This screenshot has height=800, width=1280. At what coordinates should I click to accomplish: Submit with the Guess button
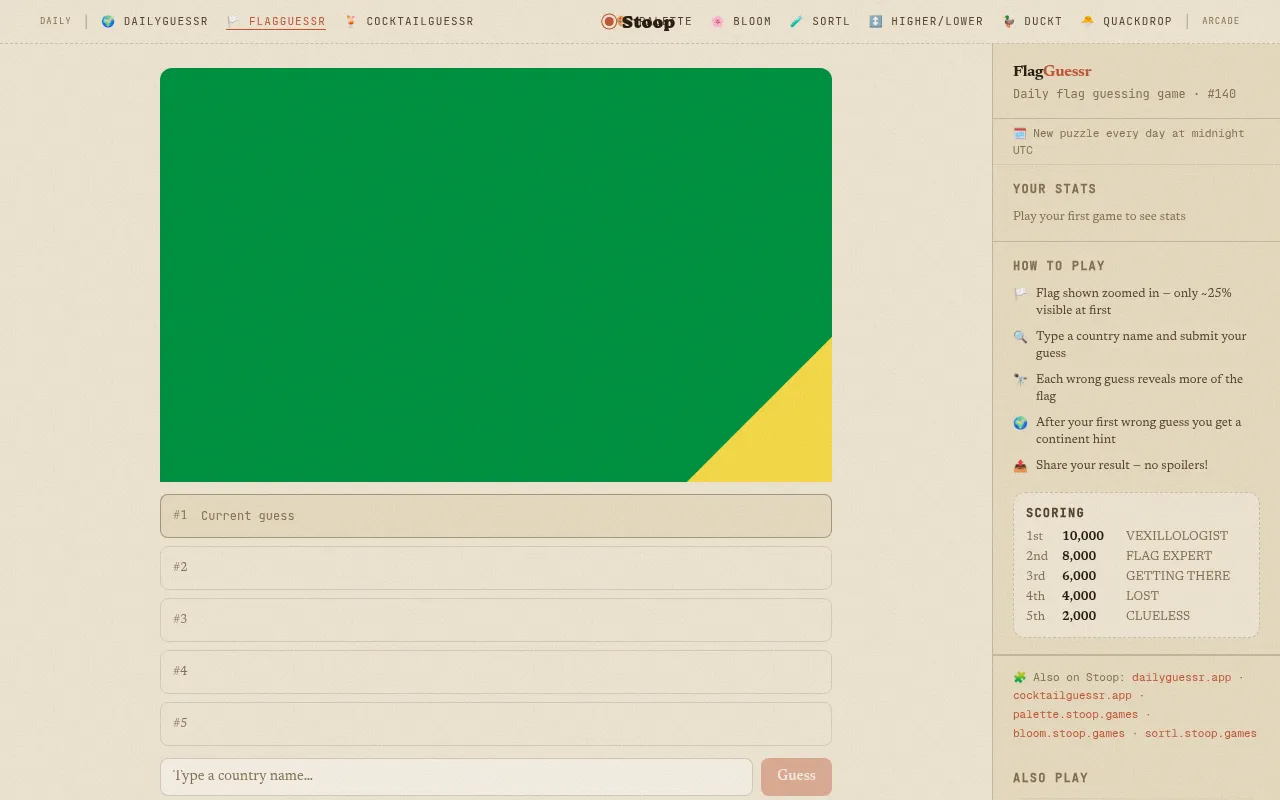796,776
